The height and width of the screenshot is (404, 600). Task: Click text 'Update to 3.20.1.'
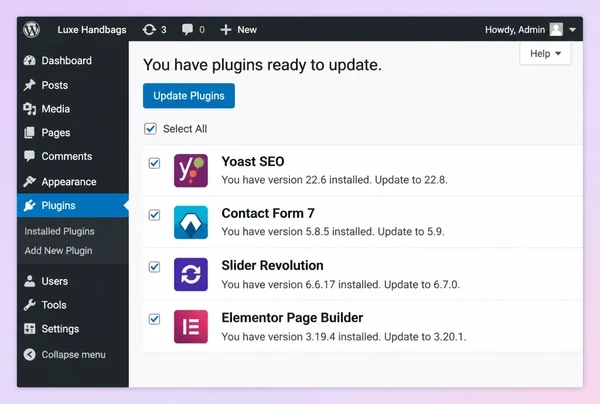click(x=425, y=337)
